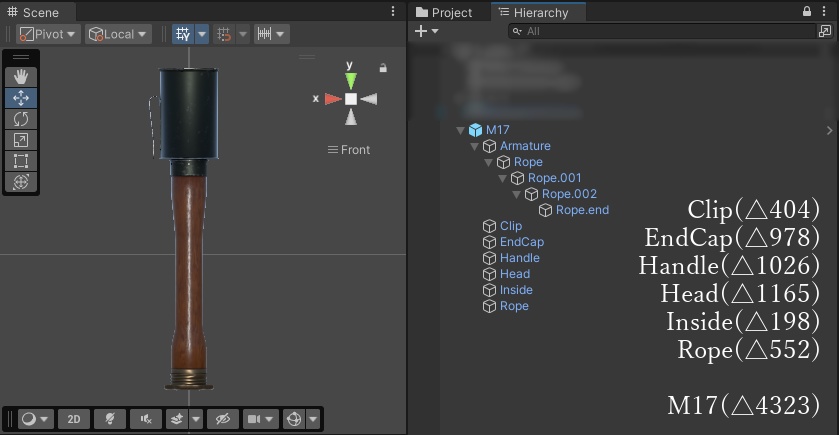
Task: Click the green Y axis cone on gizmo
Action: coord(350,81)
